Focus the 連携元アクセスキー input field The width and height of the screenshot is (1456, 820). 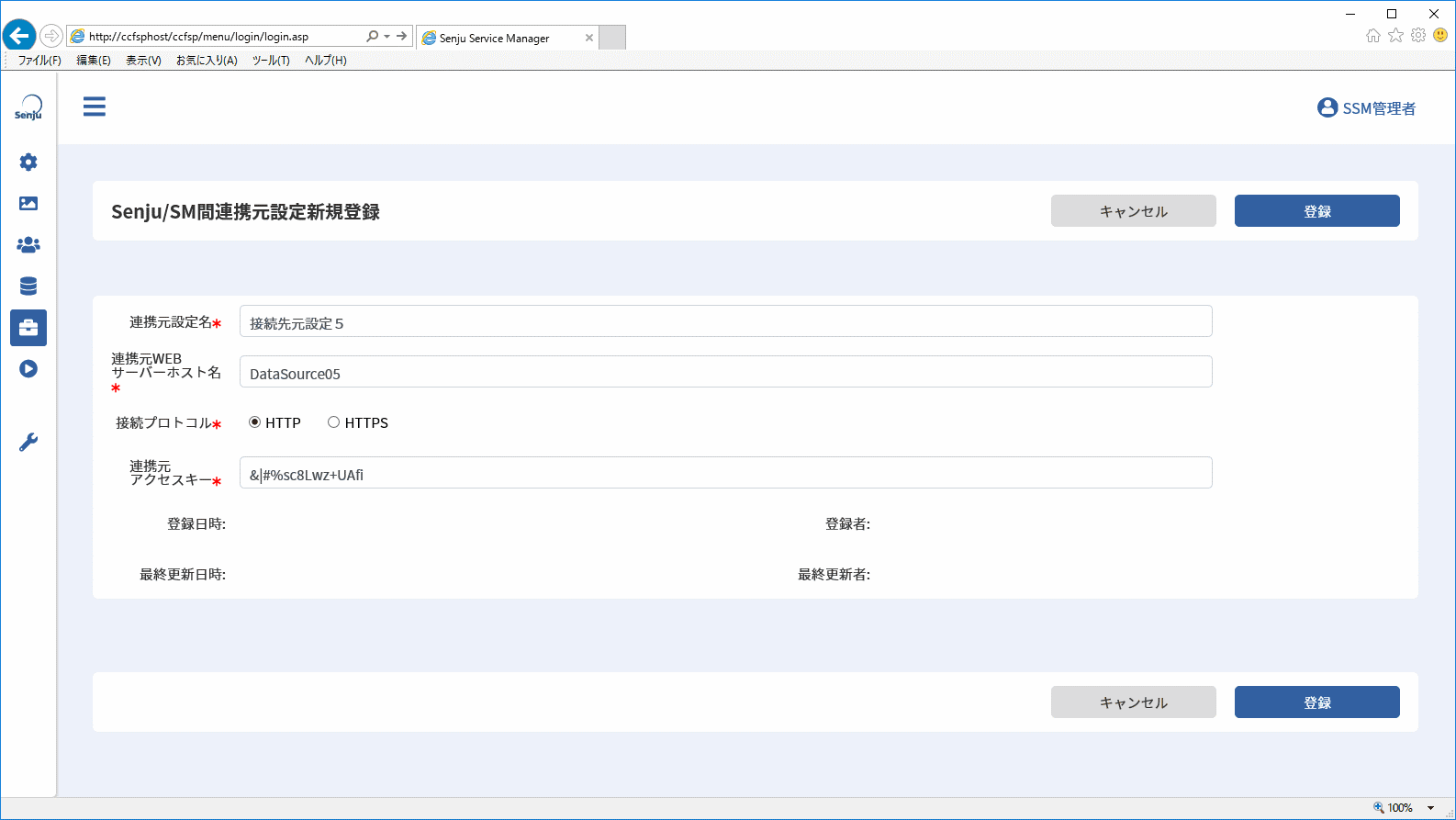coord(726,473)
